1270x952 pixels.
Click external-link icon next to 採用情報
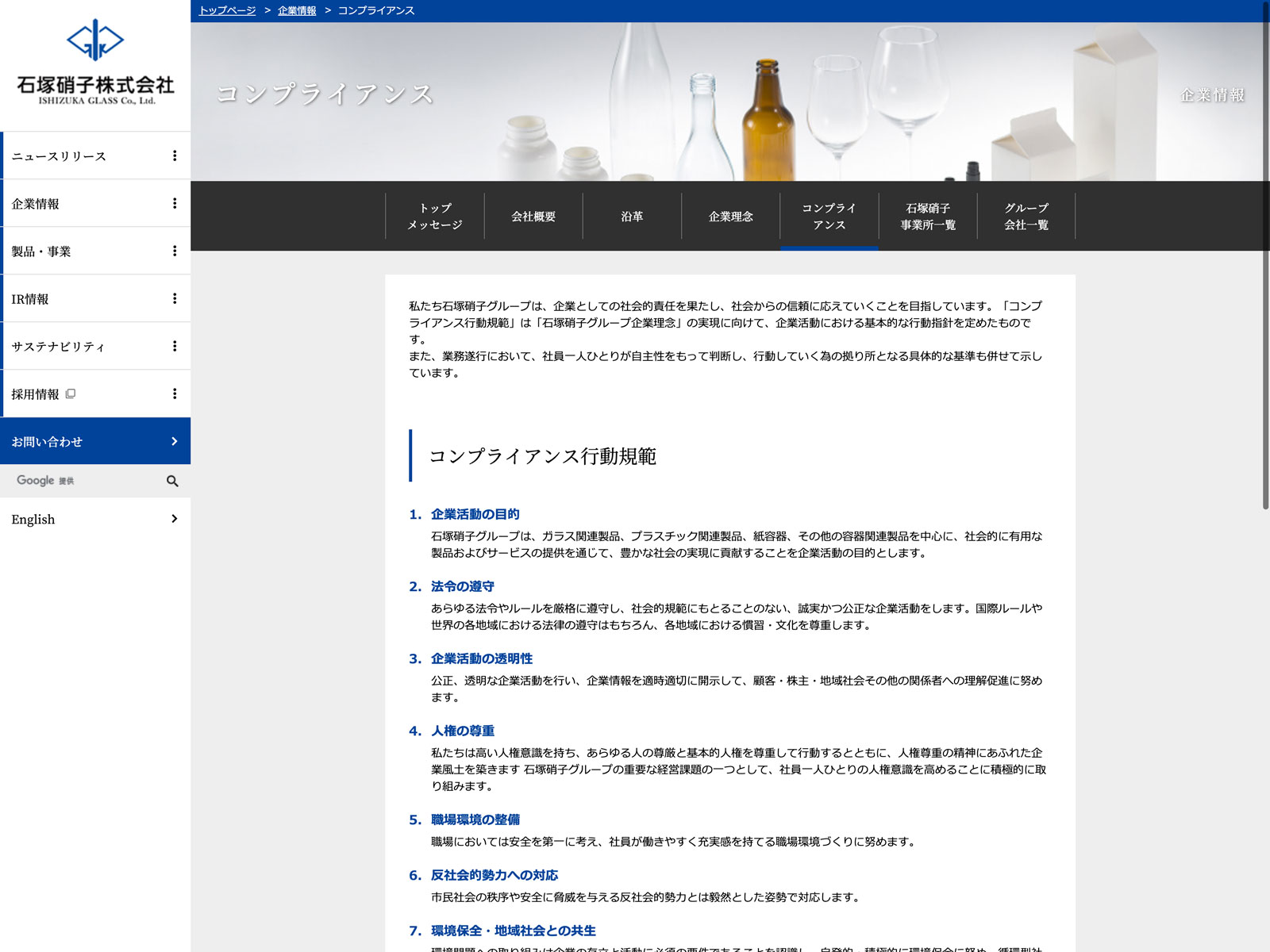71,393
